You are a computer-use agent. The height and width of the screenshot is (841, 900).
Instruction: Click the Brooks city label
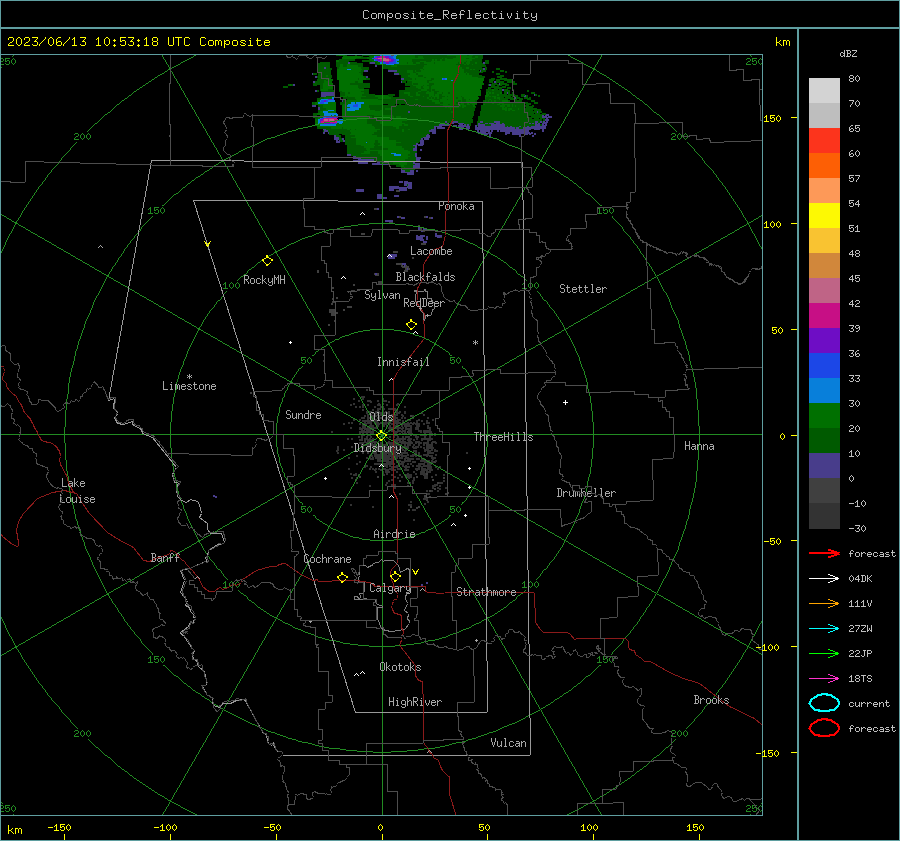point(711,700)
